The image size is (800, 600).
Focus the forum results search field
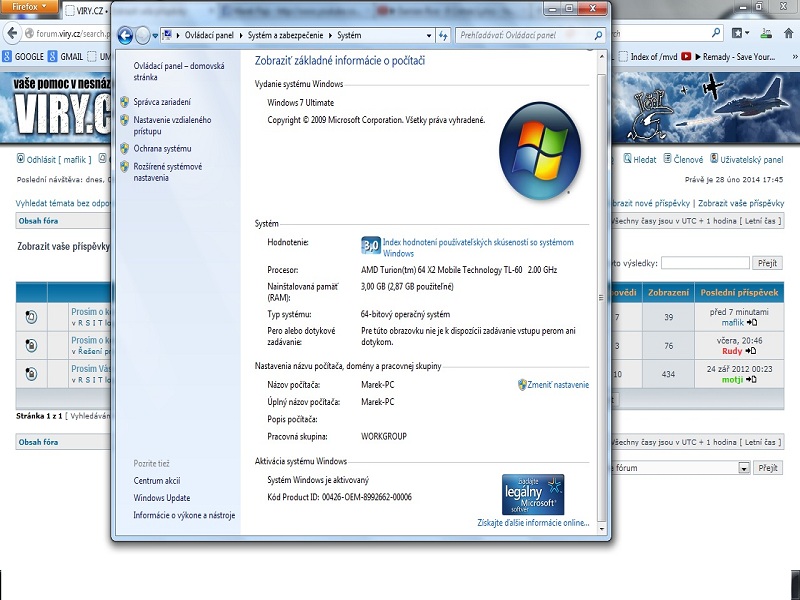(705, 263)
